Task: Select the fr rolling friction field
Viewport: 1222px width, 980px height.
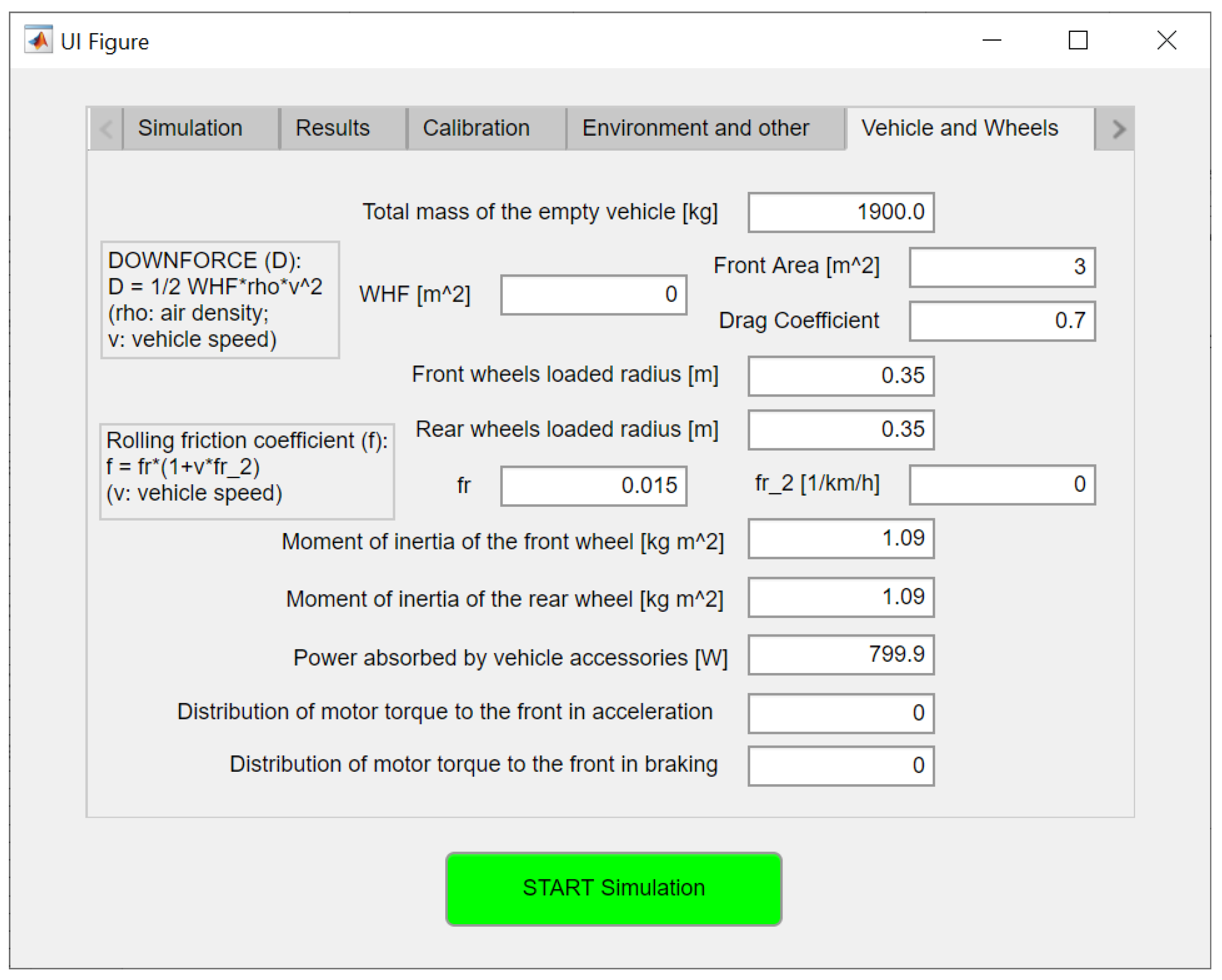Action: coord(593,486)
